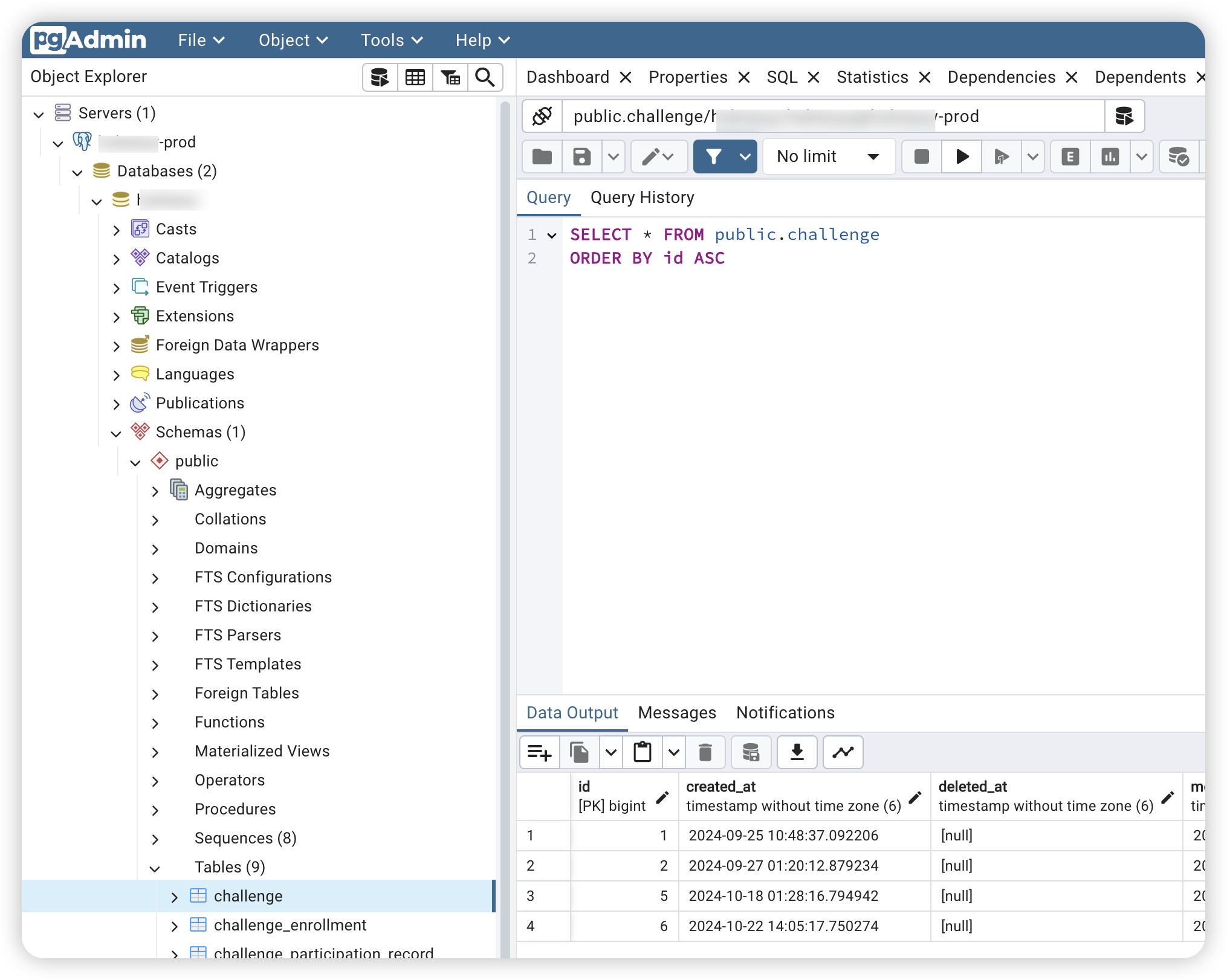Click the Stop query button
This screenshot has height=980, width=1227.
click(x=921, y=157)
